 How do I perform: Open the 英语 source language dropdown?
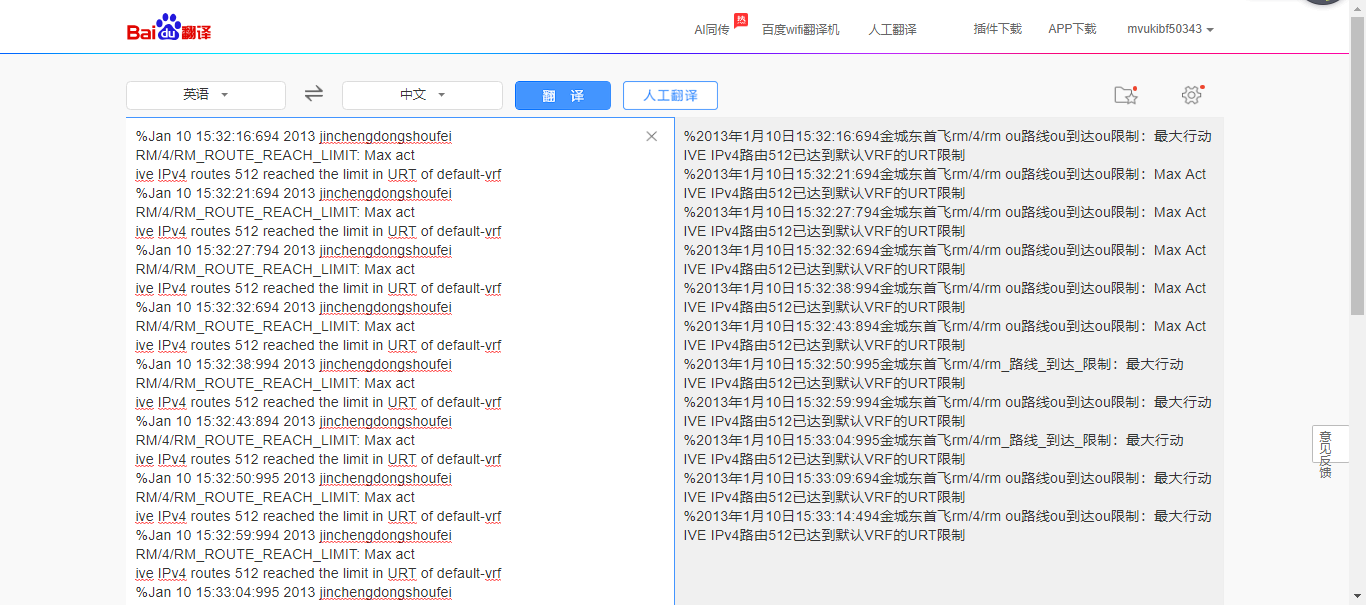point(206,95)
